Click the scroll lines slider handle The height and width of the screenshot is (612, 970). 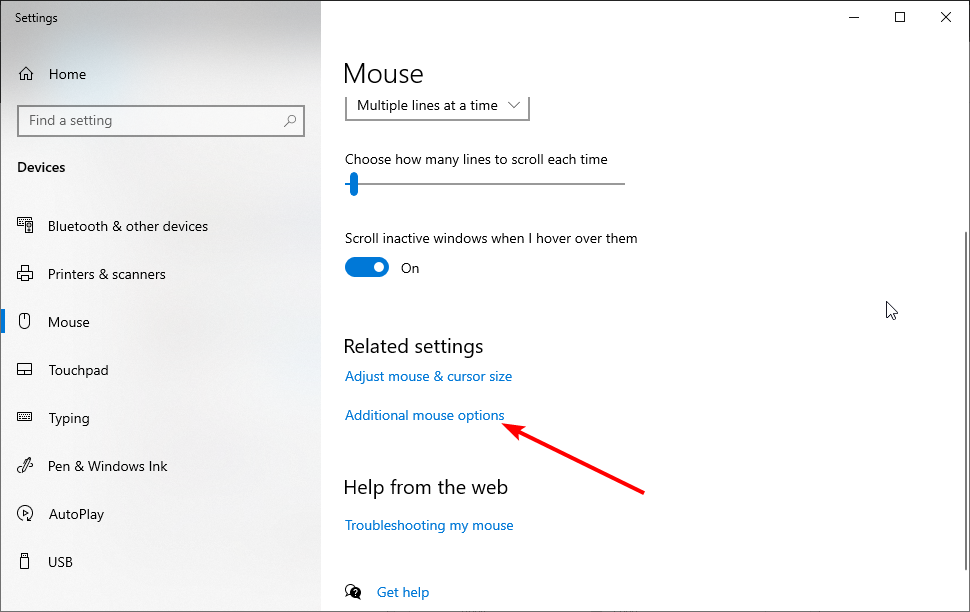[354, 184]
